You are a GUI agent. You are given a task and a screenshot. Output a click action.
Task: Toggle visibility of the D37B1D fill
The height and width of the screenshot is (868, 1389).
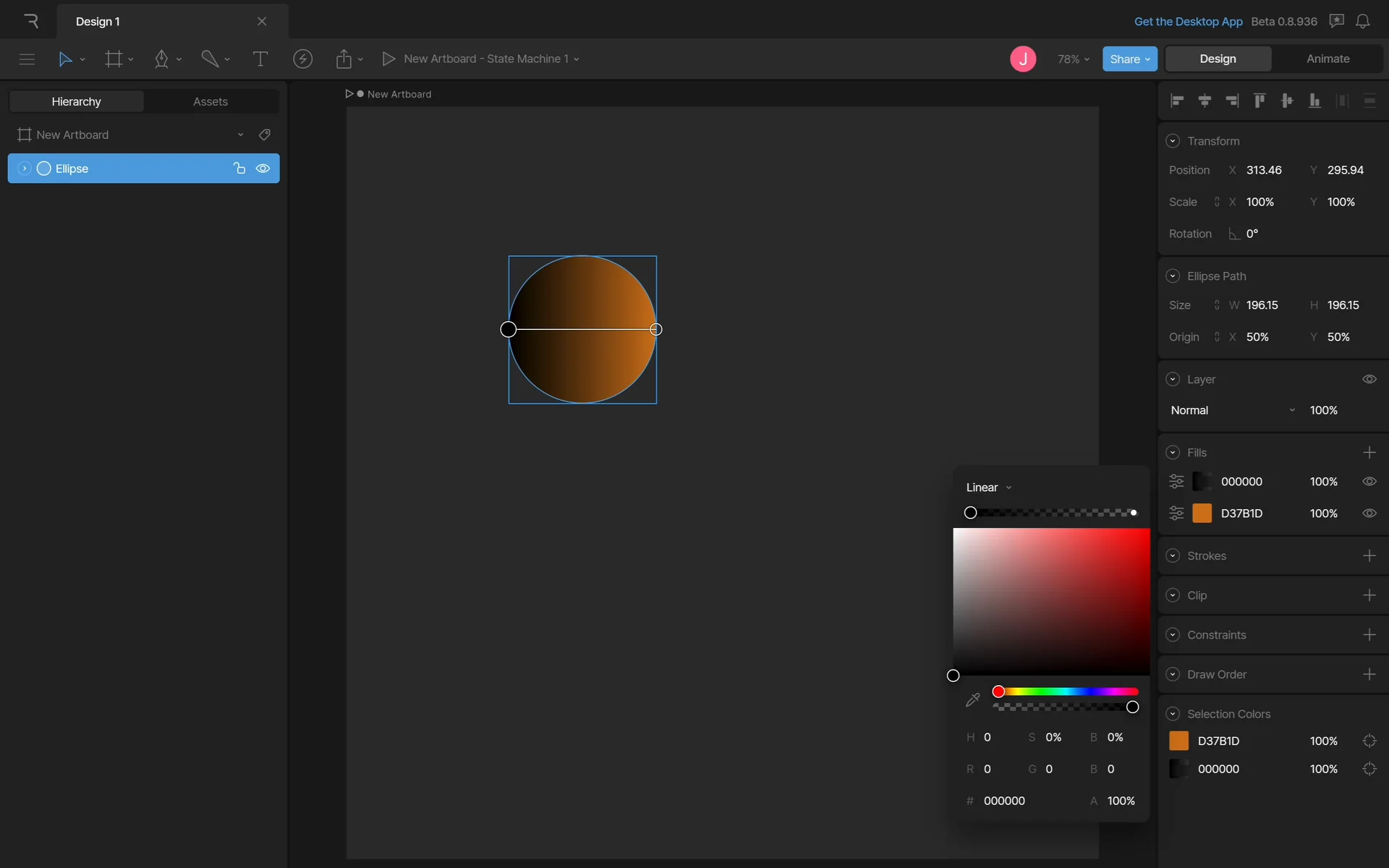[1369, 514]
